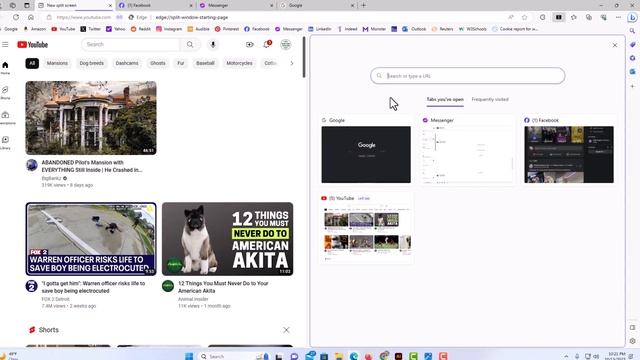
Task: Open the Favorites toolbar icon
Action: coord(573,17)
